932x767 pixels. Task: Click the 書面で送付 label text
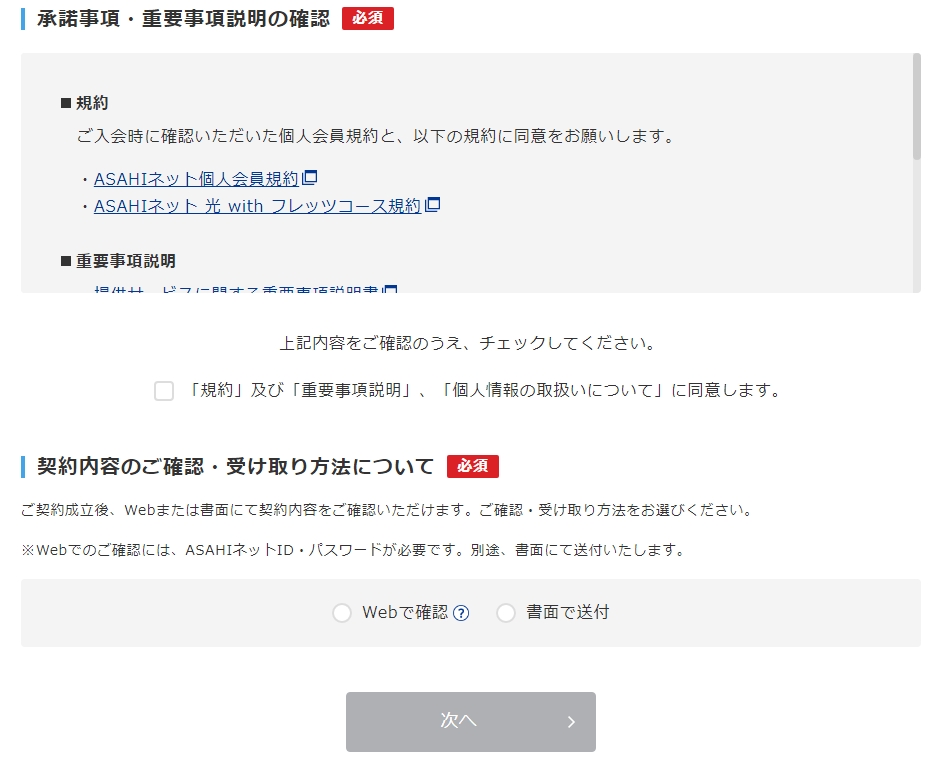[567, 612]
